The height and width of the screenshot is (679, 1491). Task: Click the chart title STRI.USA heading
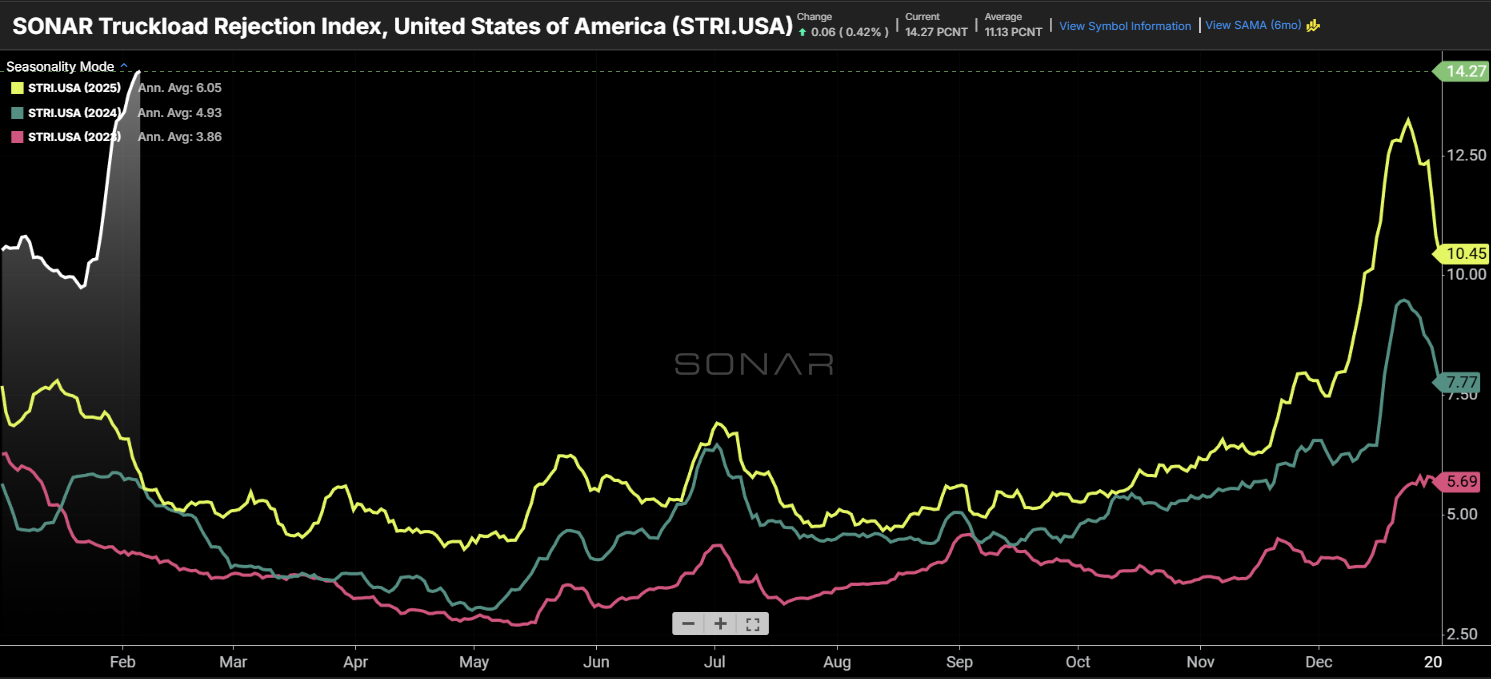402,25
